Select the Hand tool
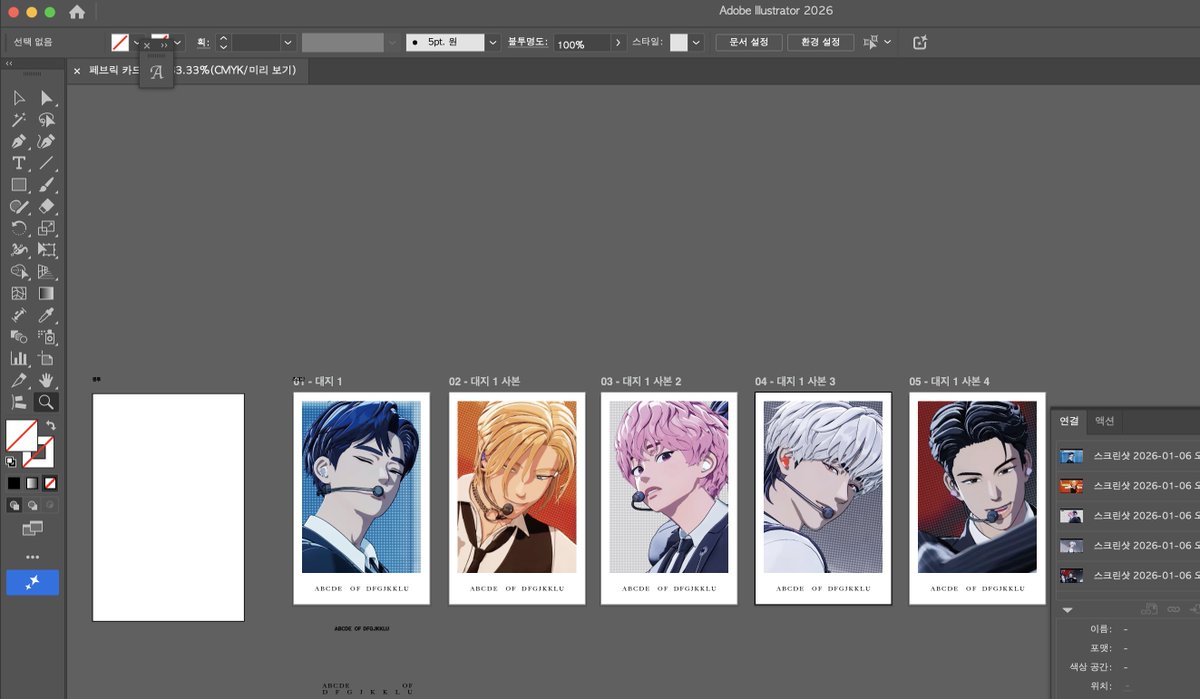 point(46,380)
